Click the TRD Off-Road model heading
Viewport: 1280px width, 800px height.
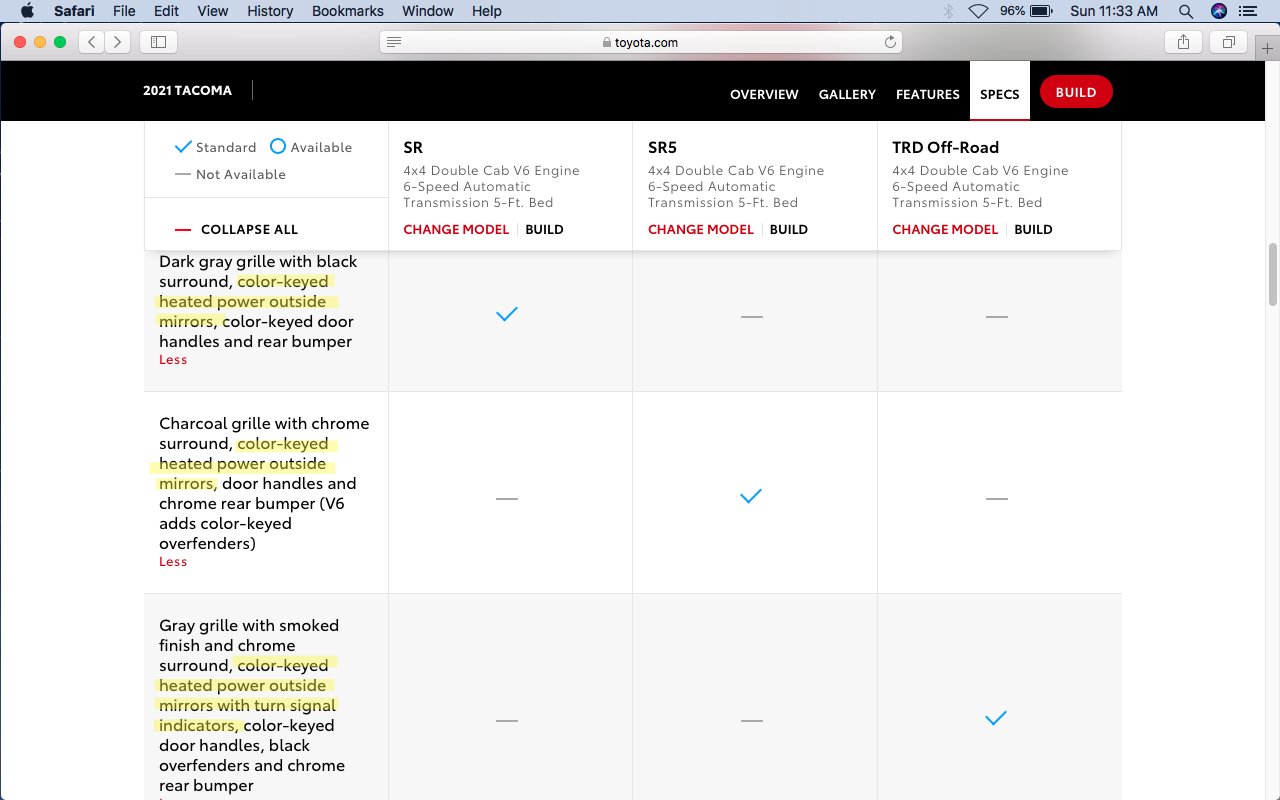(946, 147)
